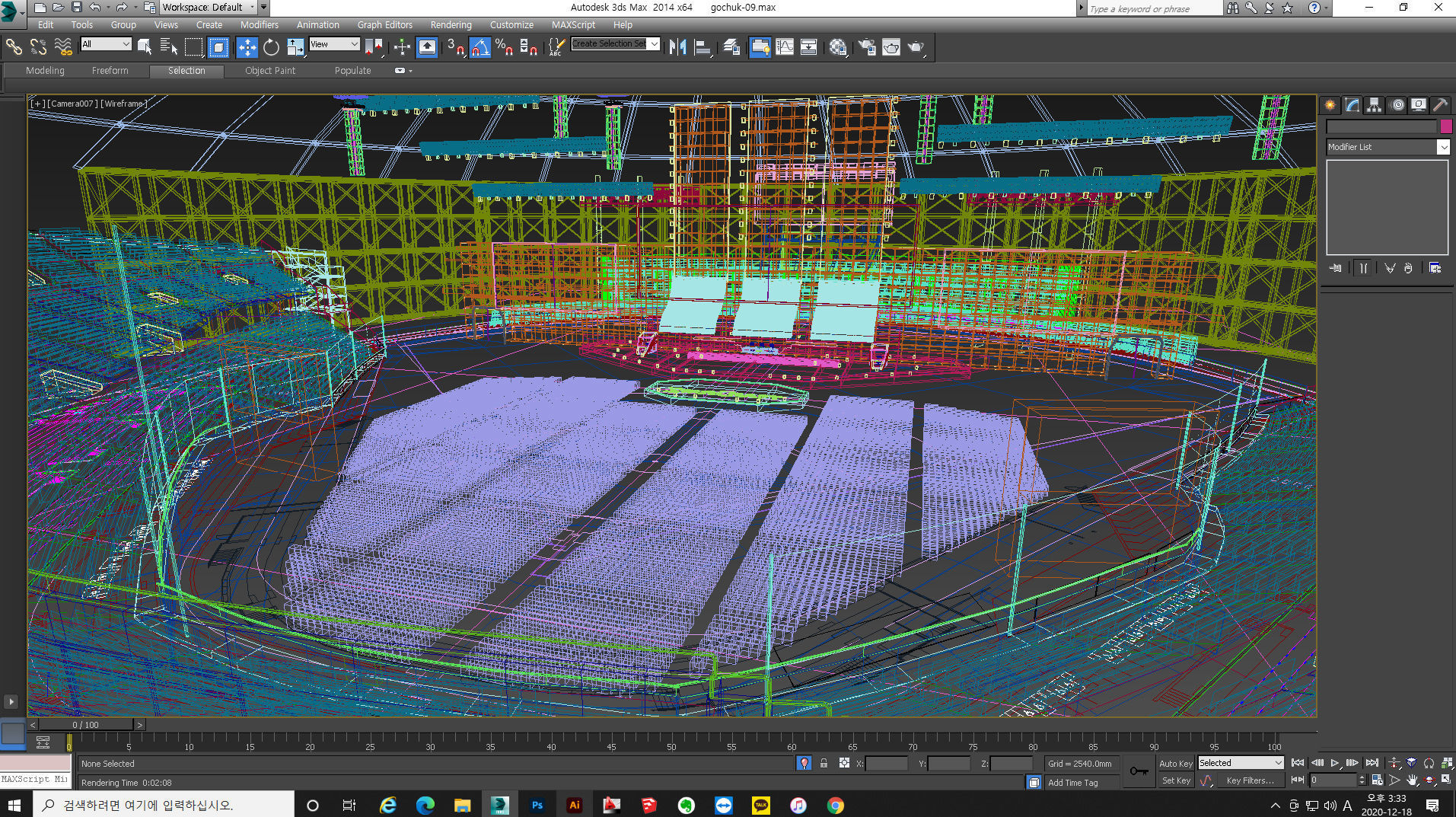Open the Manage Layers dialog

pyautogui.click(x=731, y=47)
